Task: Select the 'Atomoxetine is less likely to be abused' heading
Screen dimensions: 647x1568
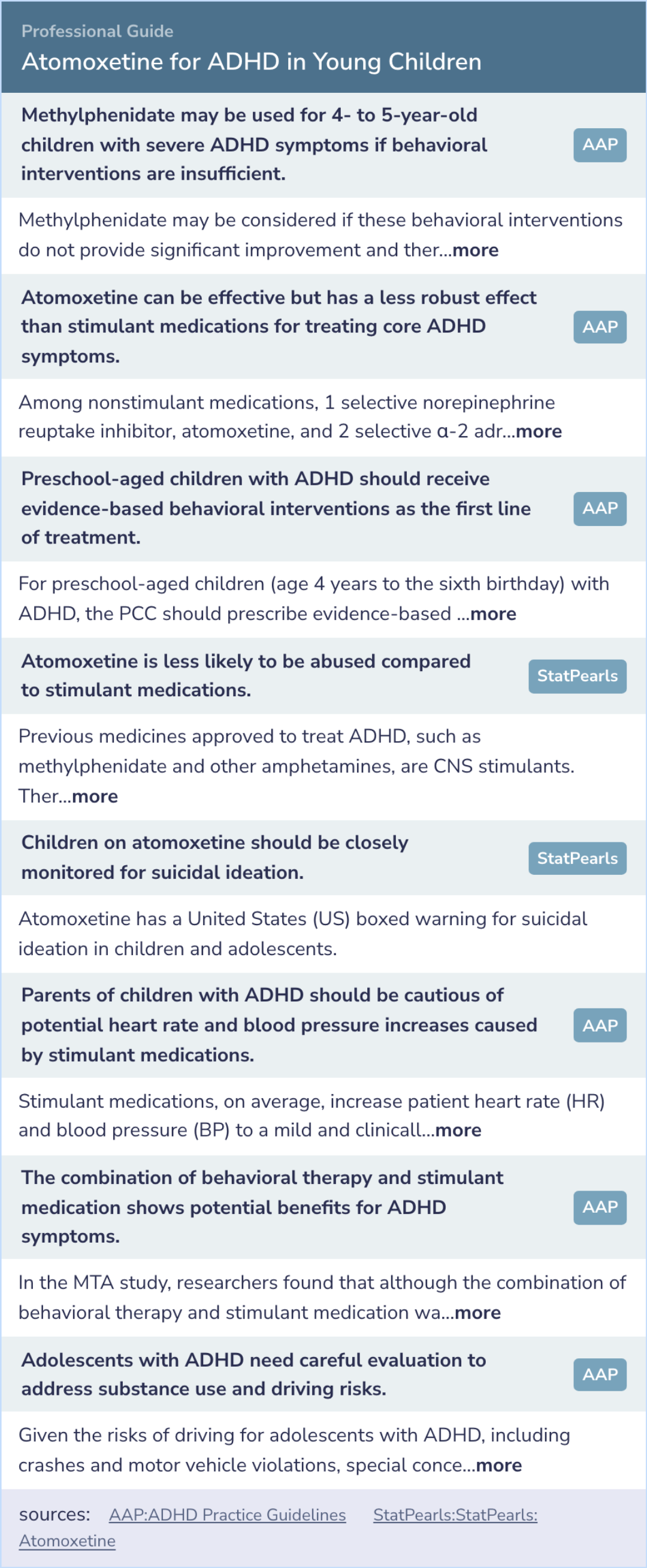Action: click(x=246, y=676)
